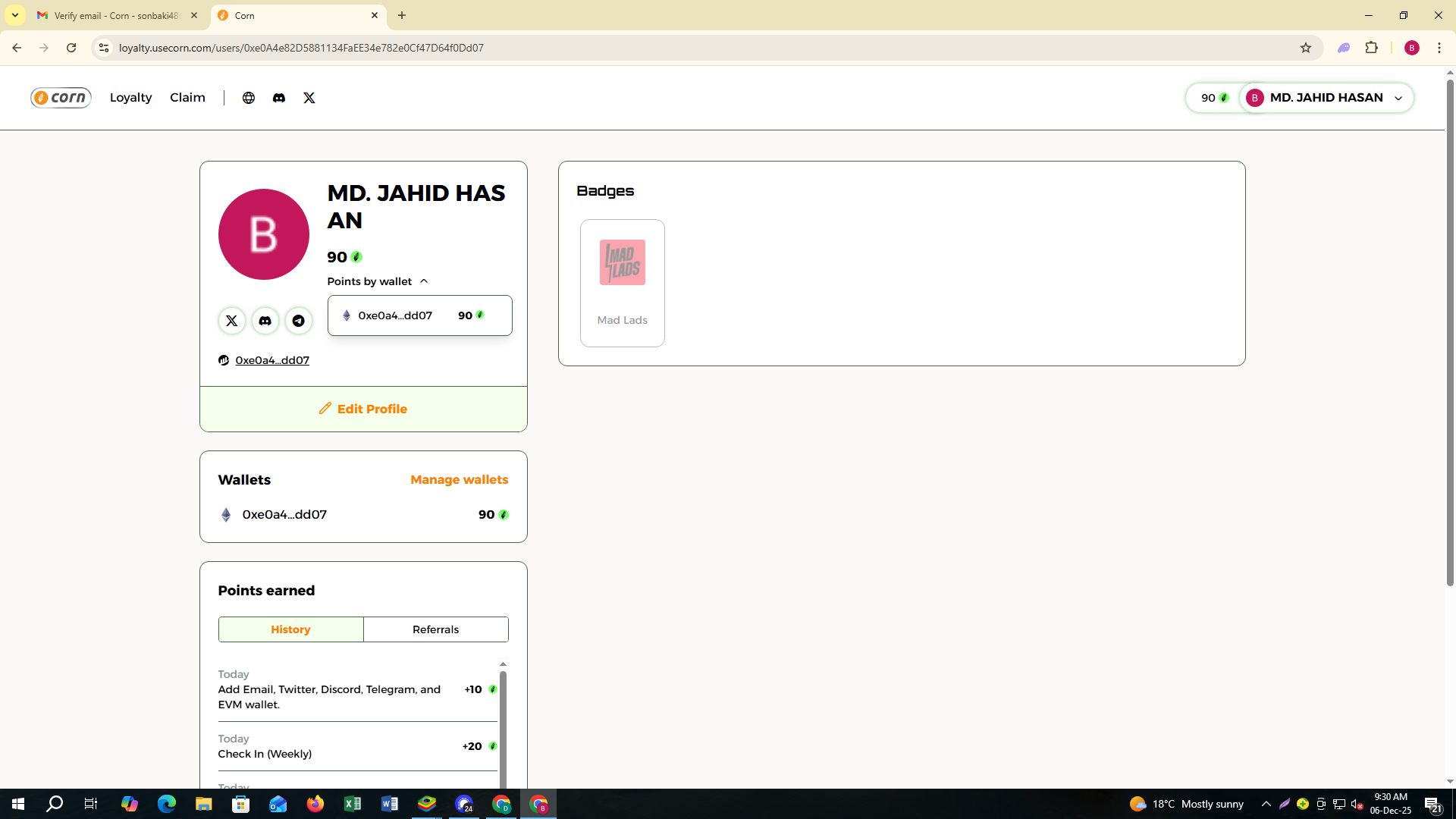
Task: Switch to the Referrals tab
Action: pos(435,629)
